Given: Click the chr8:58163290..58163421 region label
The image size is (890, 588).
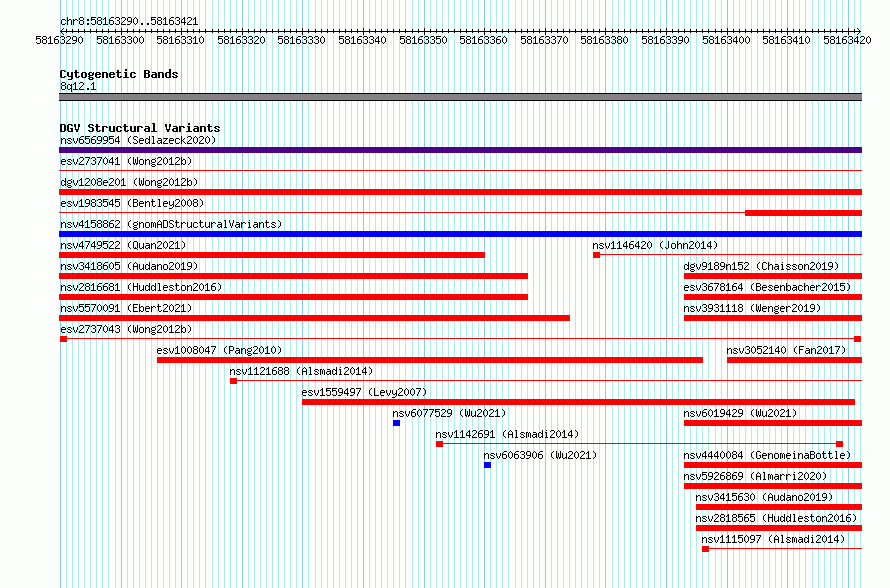Looking at the screenshot, I should pos(129,21).
